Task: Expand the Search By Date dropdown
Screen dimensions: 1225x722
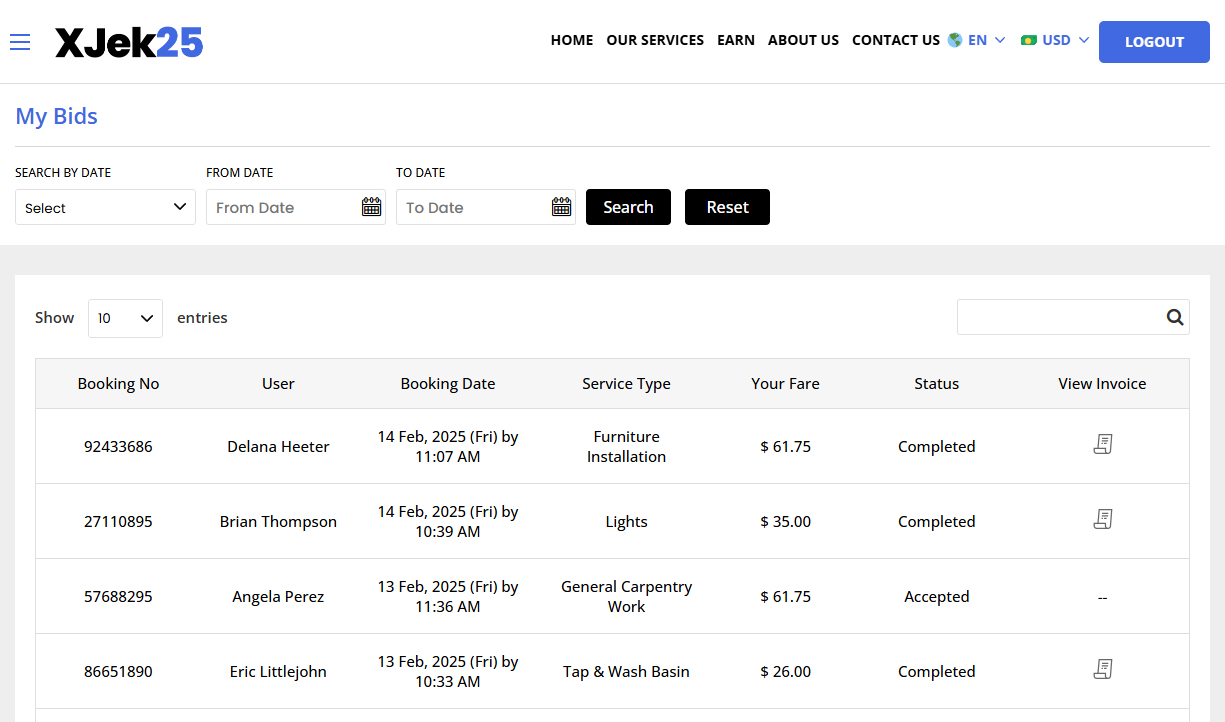Action: [105, 207]
